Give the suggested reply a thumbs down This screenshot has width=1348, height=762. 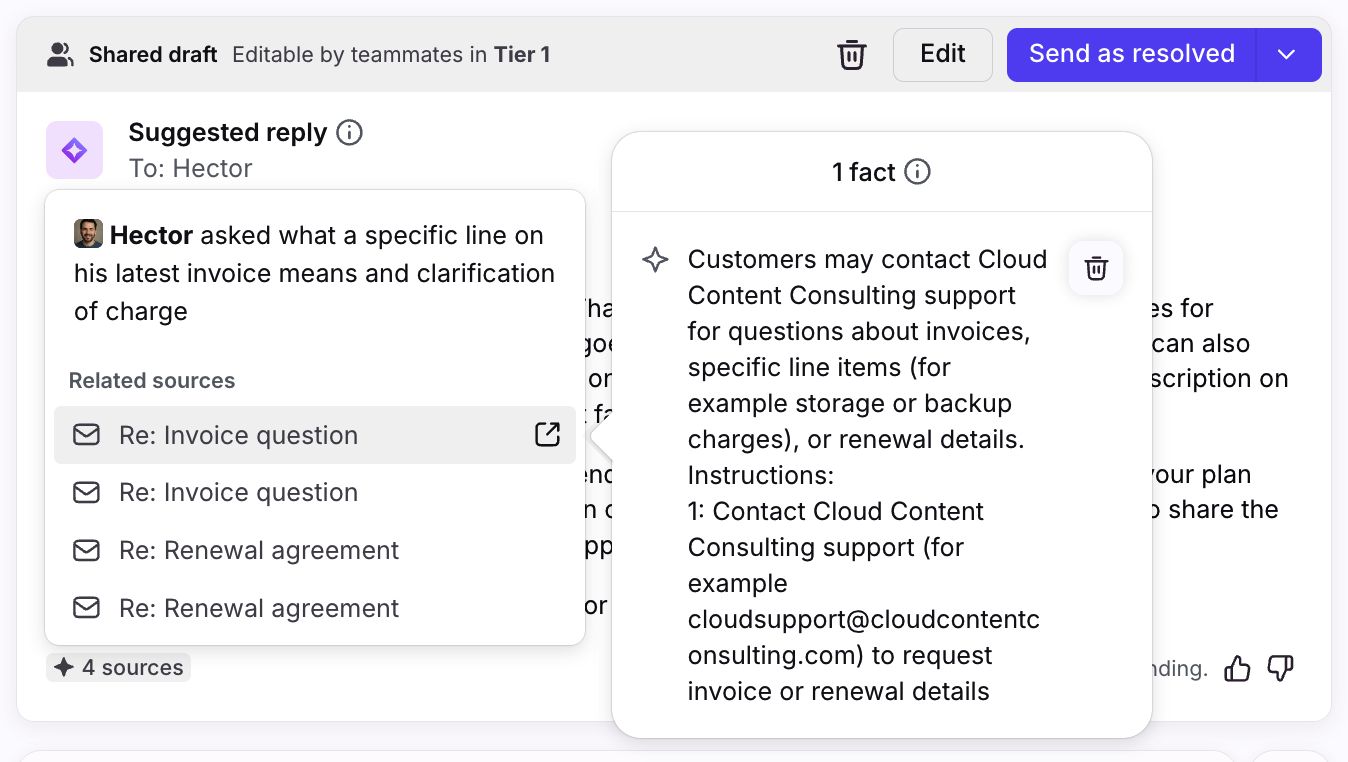(x=1280, y=668)
